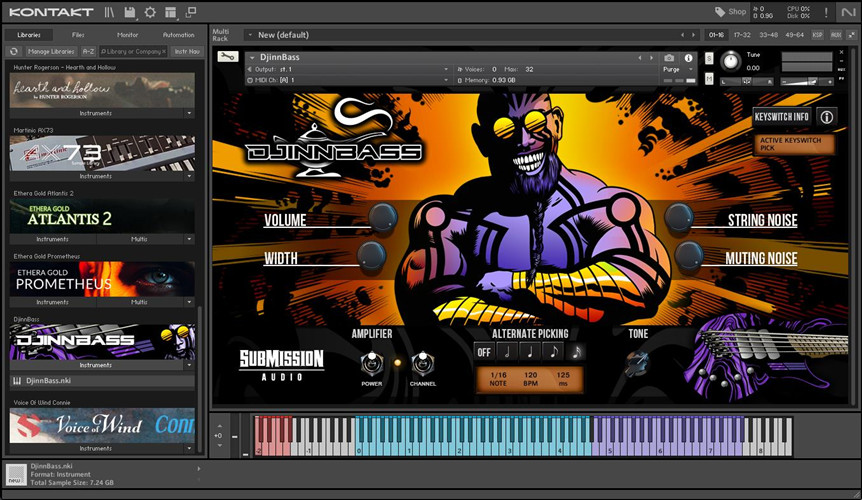Open the workspace layout icon
The width and height of the screenshot is (862, 500).
click(170, 12)
